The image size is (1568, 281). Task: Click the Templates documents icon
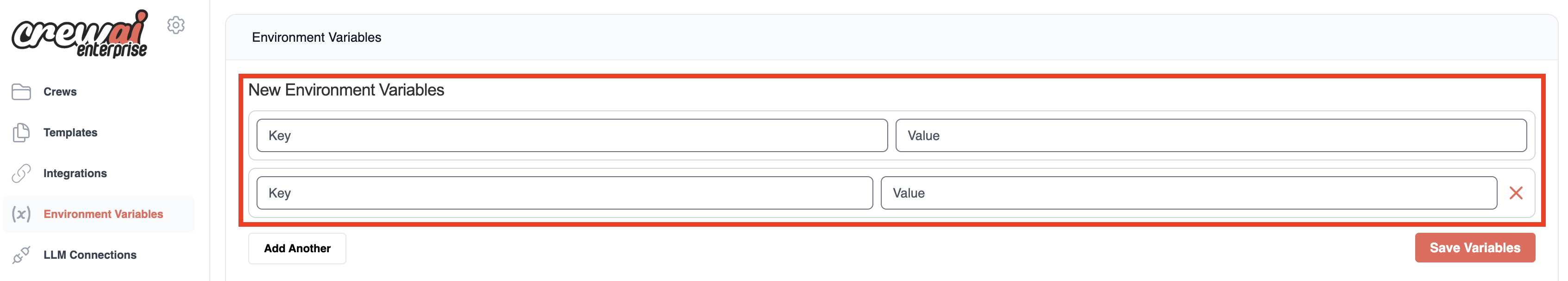21,132
